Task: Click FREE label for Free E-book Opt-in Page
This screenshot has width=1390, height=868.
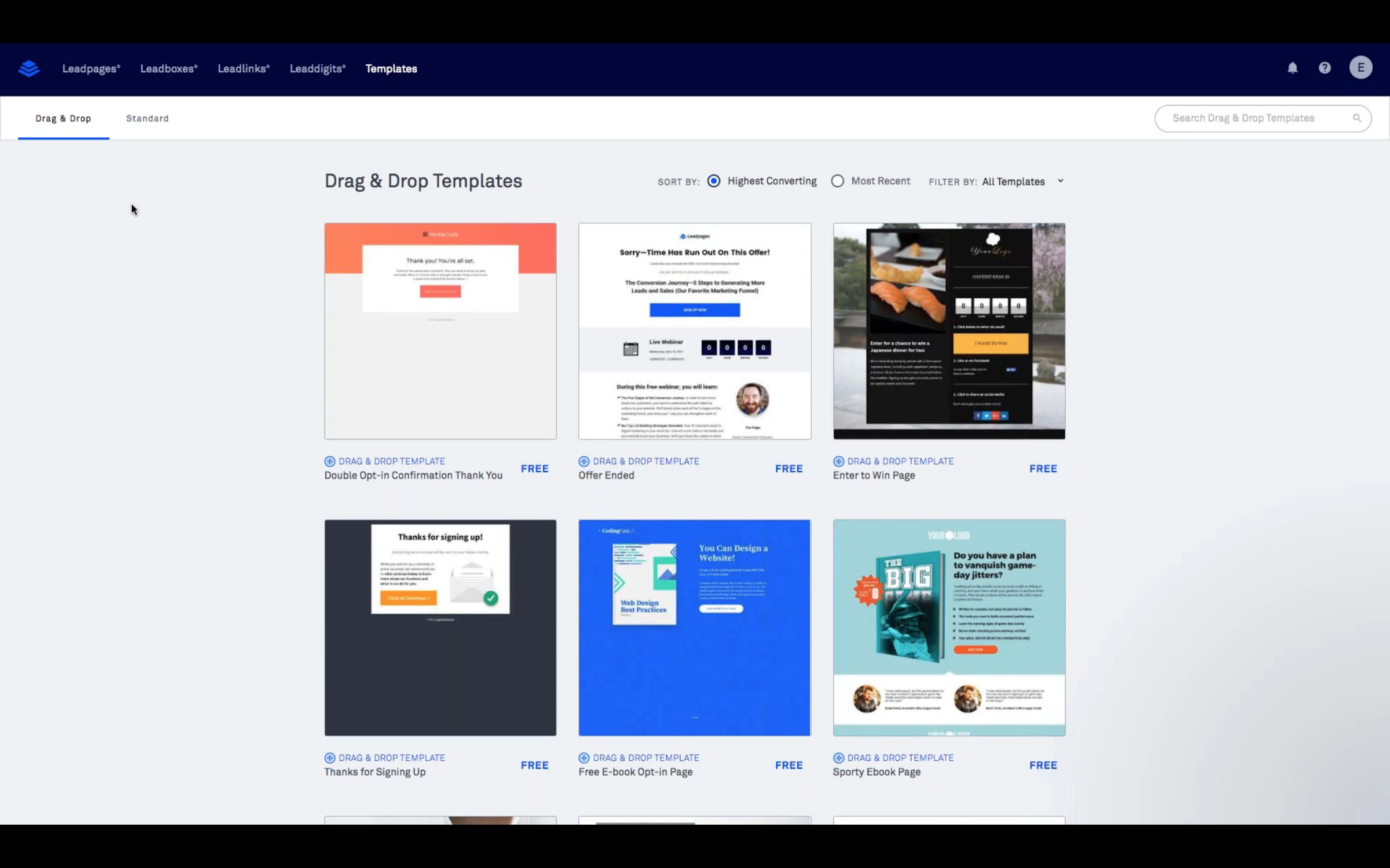Action: 788,765
